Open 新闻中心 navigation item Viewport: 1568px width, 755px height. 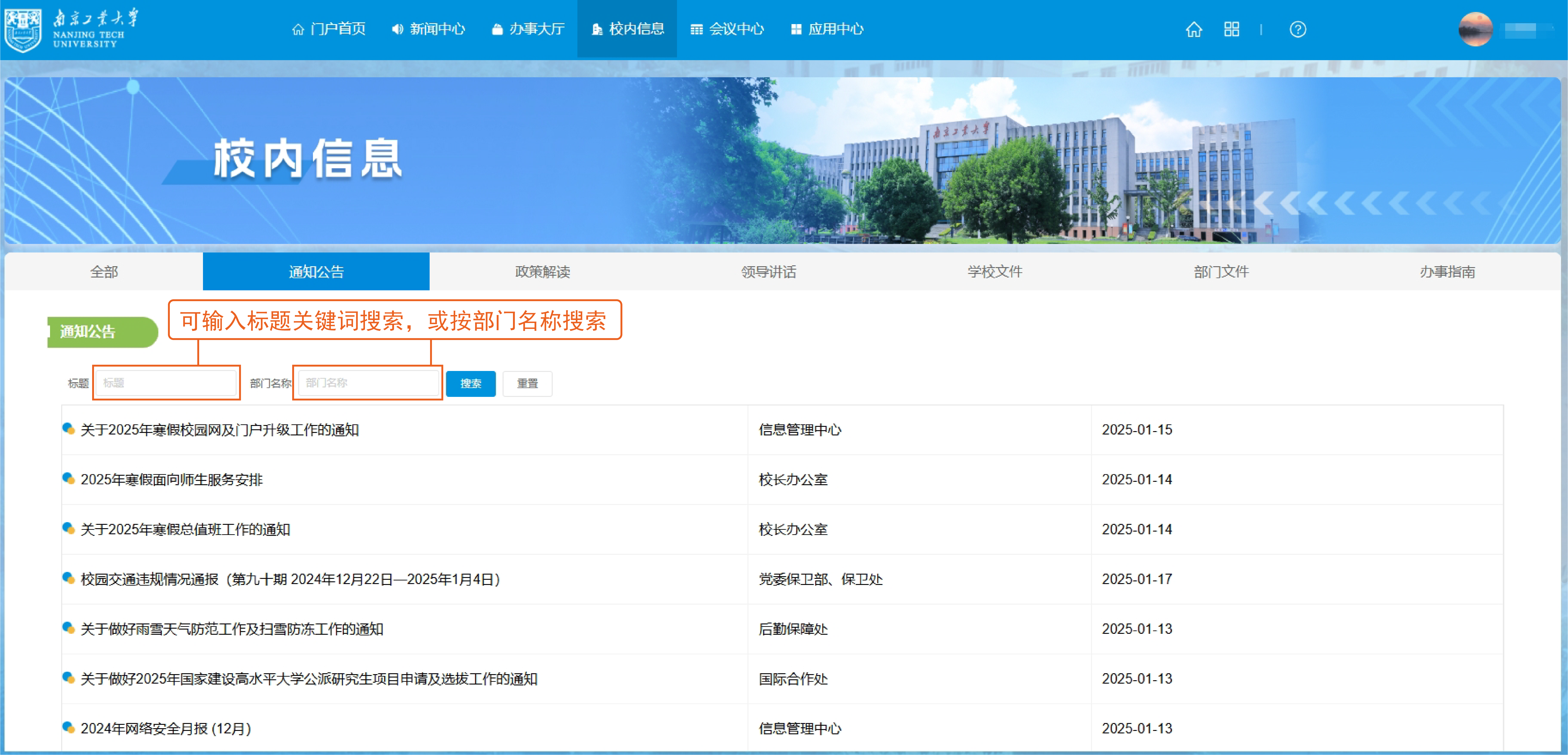(428, 29)
